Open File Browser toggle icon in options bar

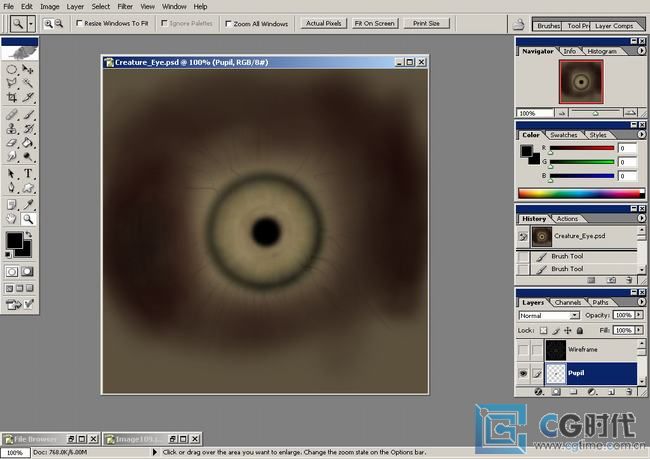point(519,24)
